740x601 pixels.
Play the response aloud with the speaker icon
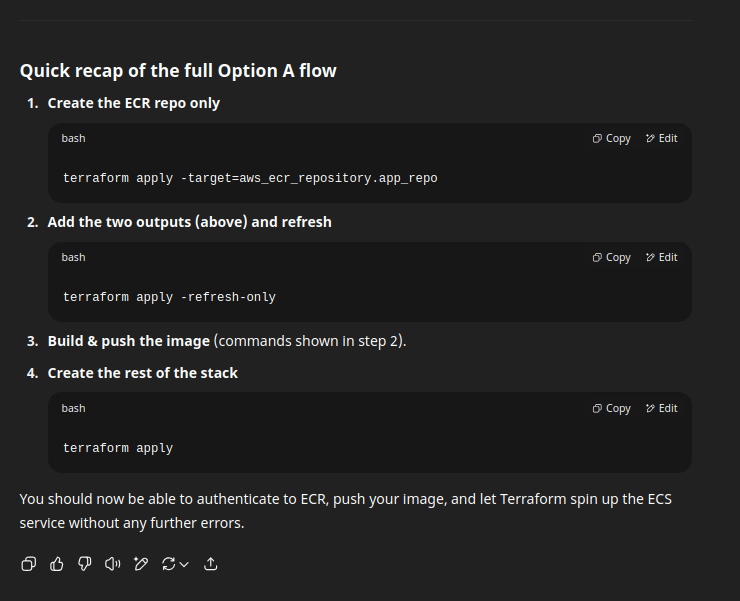point(112,564)
